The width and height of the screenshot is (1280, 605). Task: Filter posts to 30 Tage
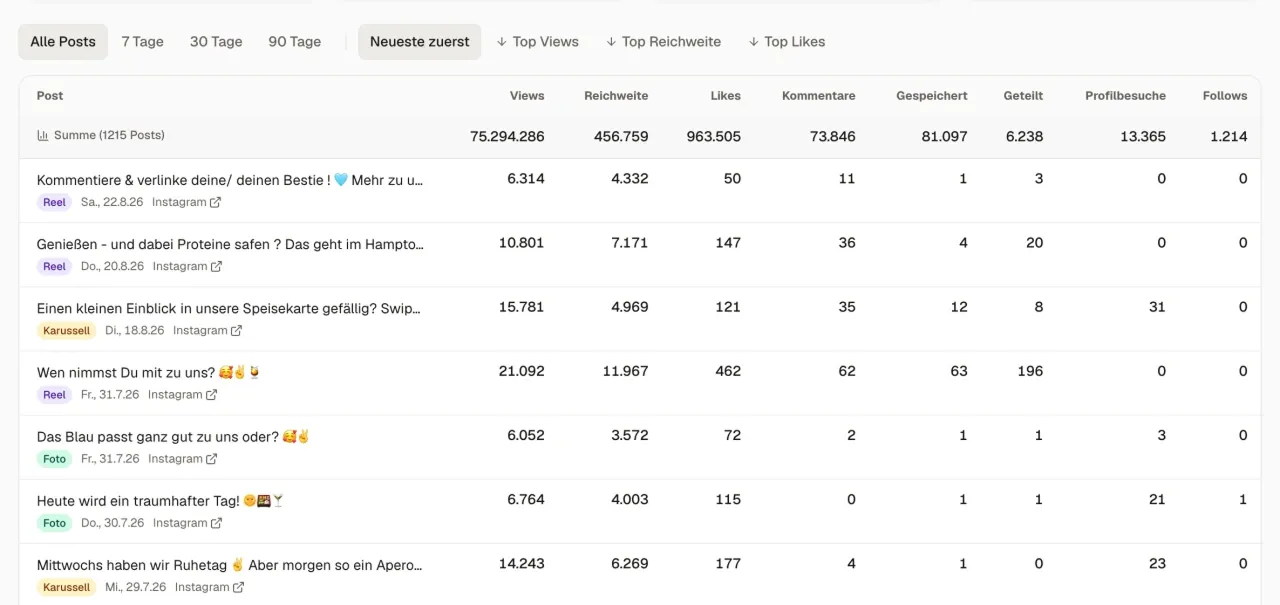(216, 42)
